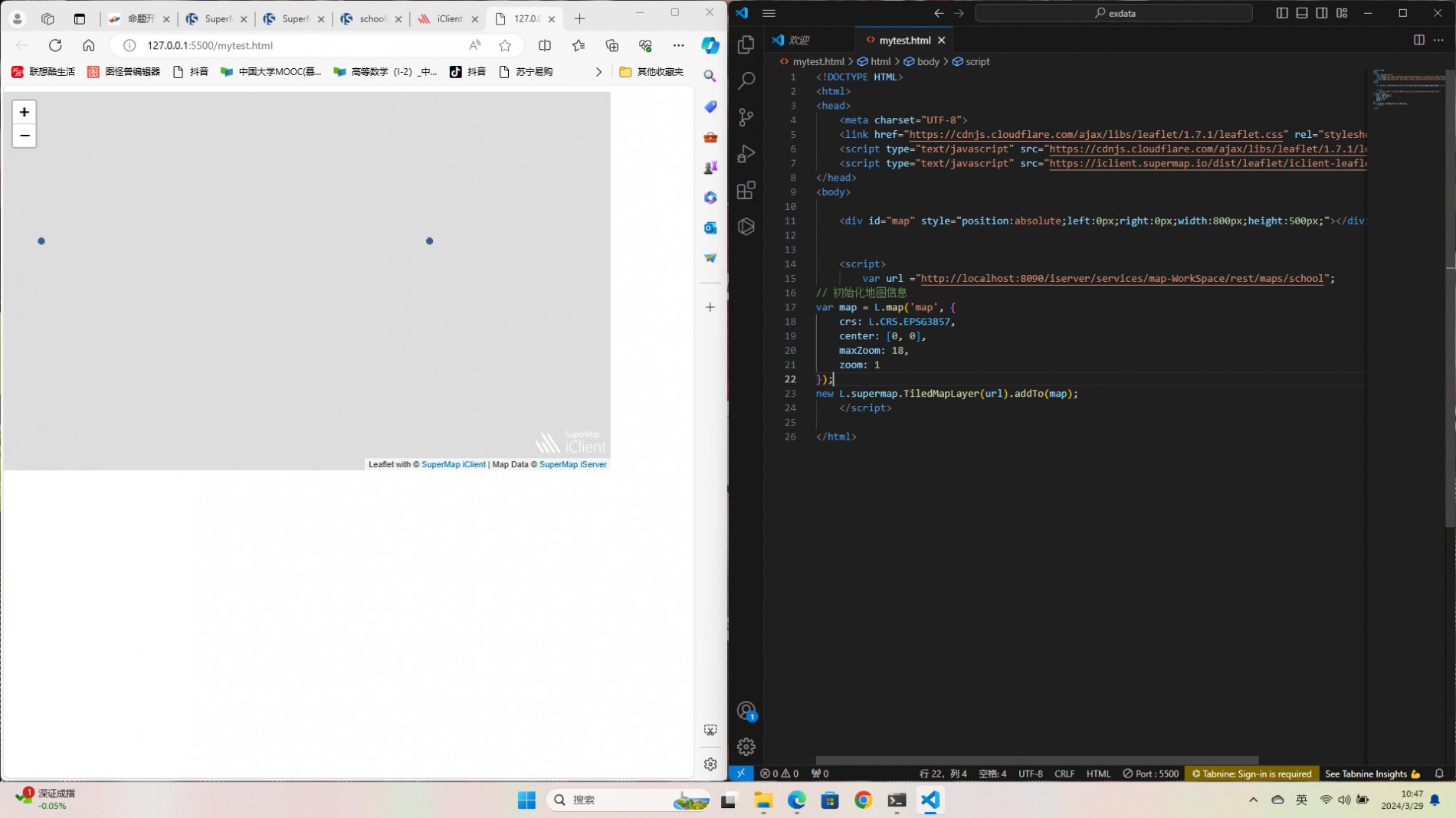Go back in VS Code navigation history
The image size is (1456, 818).
pyautogui.click(x=939, y=13)
